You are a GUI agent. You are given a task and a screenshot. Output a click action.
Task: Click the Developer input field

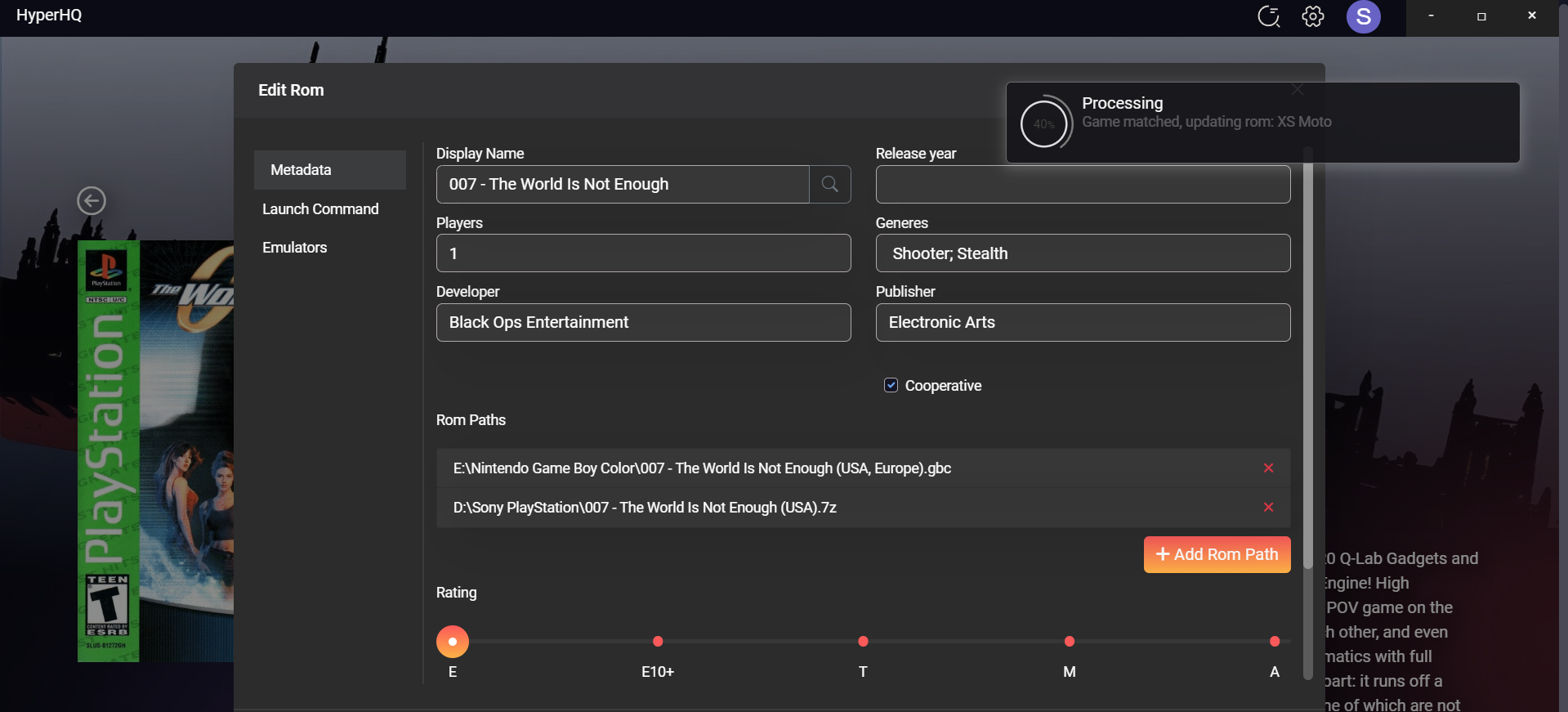(643, 322)
